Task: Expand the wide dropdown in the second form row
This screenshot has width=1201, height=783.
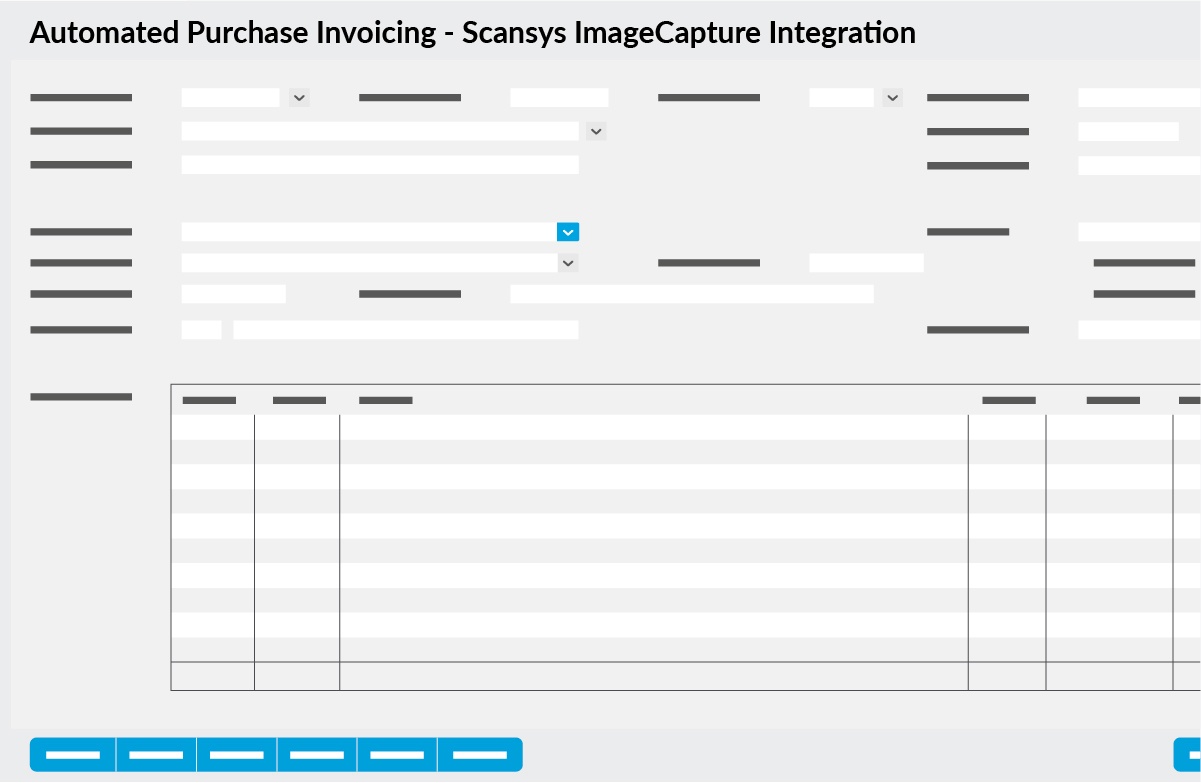Action: coord(596,131)
